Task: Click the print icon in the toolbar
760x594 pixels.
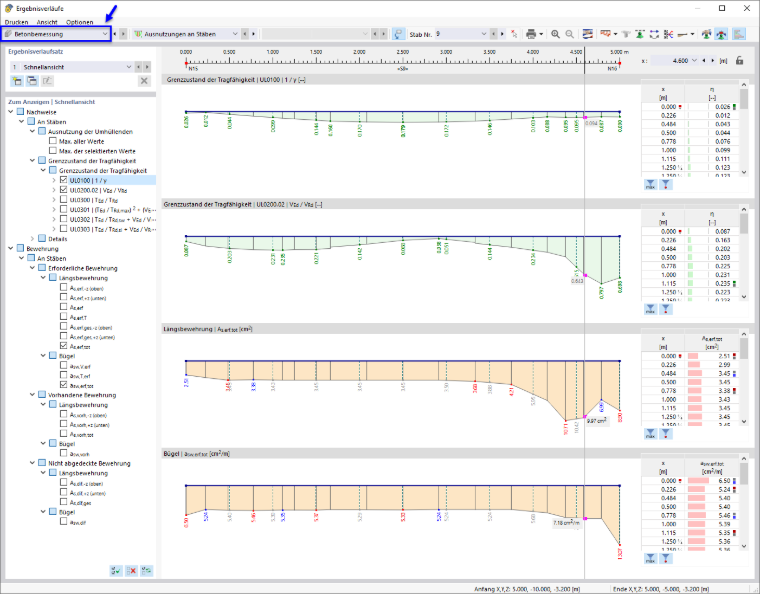Action: [x=531, y=34]
